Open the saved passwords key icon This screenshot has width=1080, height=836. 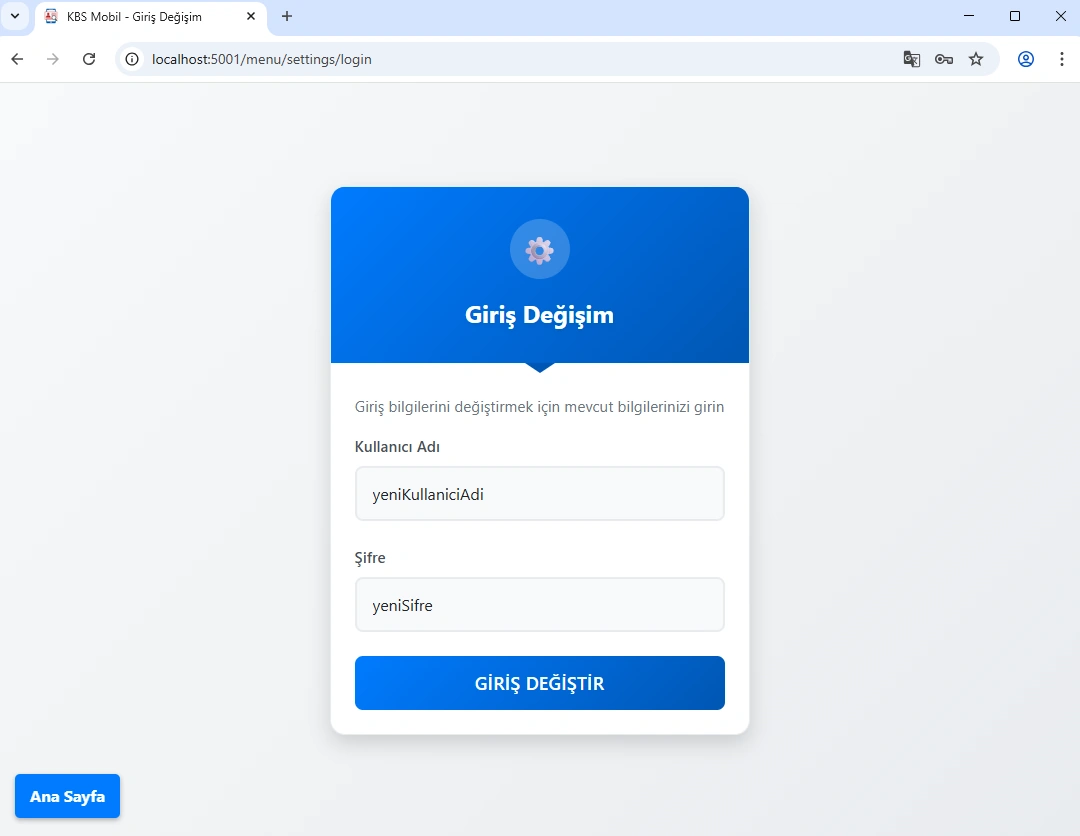tap(944, 59)
